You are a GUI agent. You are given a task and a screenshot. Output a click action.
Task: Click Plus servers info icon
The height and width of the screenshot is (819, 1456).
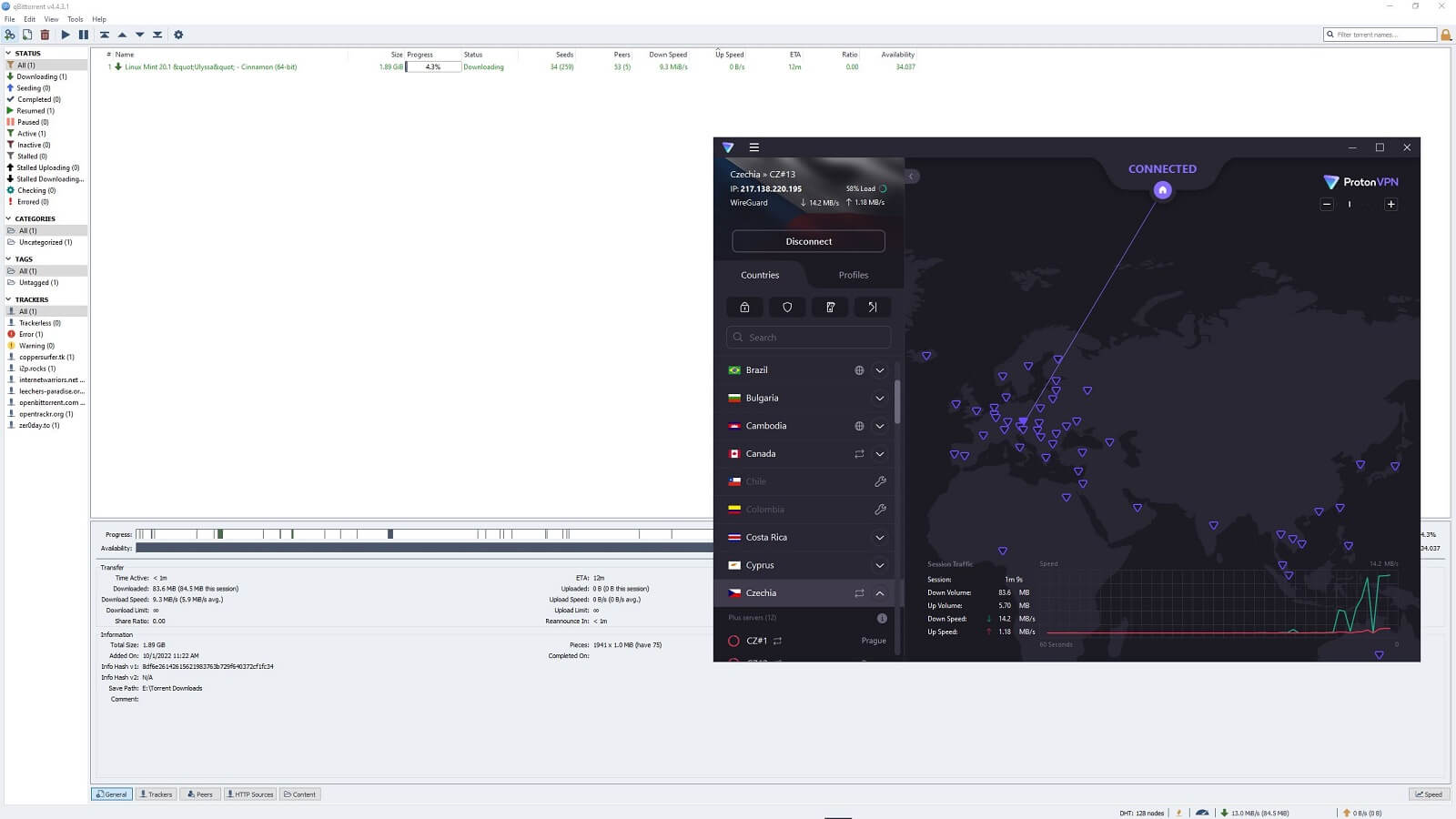(x=882, y=618)
